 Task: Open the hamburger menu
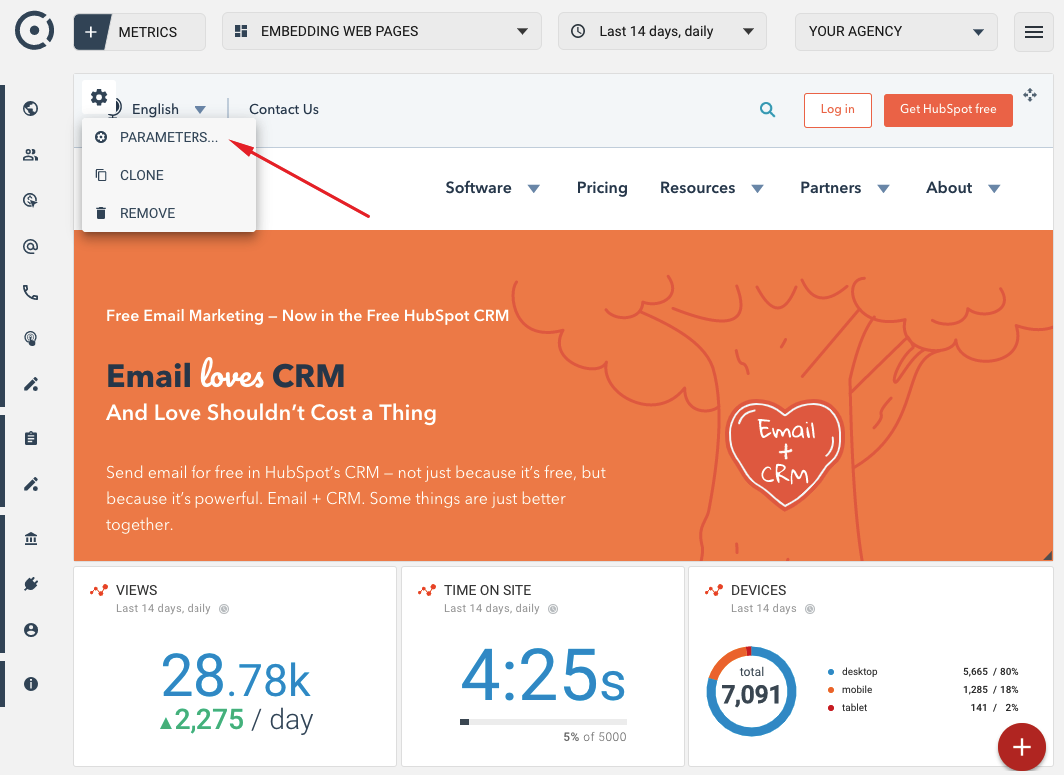point(1033,32)
